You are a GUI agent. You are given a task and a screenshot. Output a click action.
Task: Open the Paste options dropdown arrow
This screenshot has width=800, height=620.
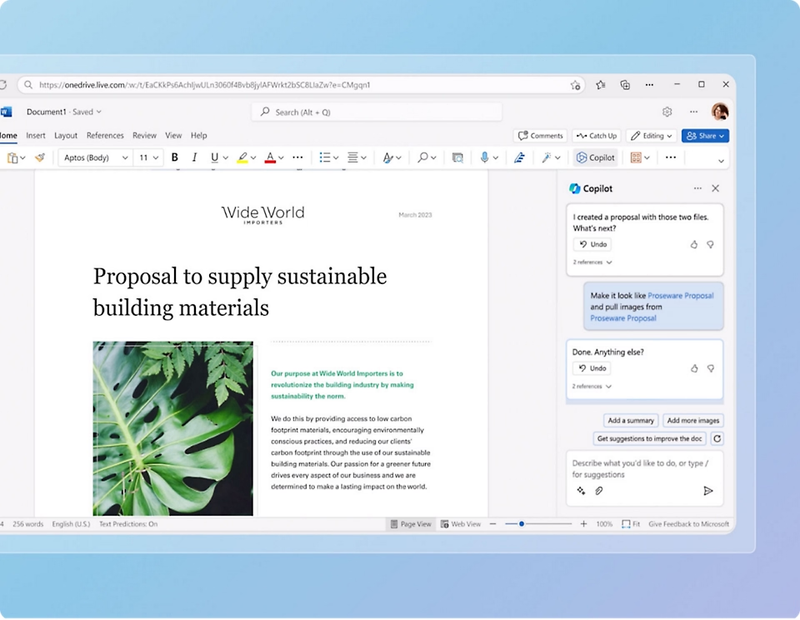(x=22, y=158)
